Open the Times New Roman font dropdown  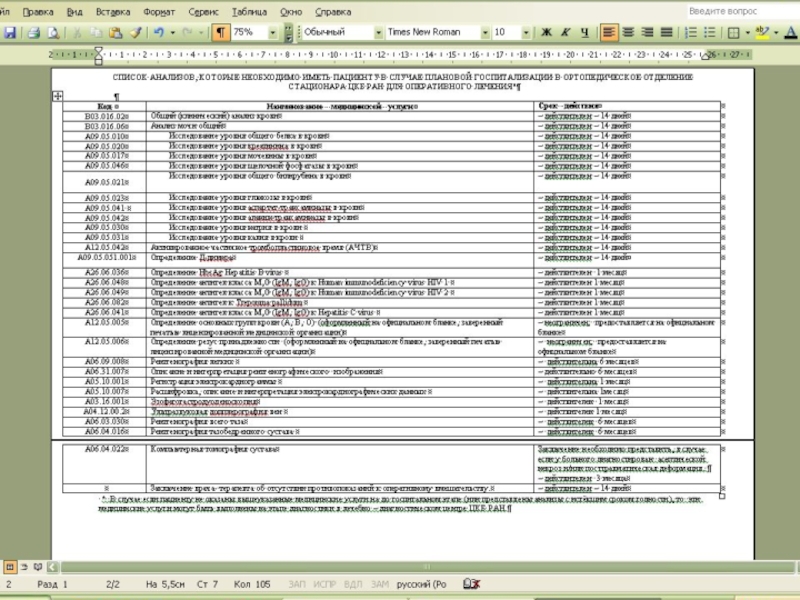(x=482, y=32)
